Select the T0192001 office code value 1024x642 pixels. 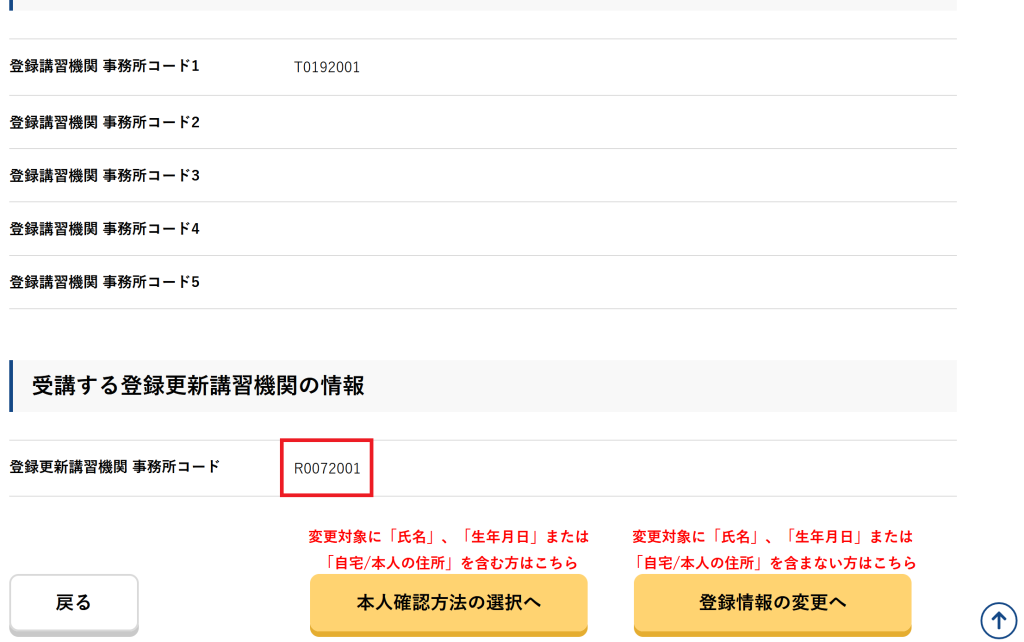(x=327, y=68)
